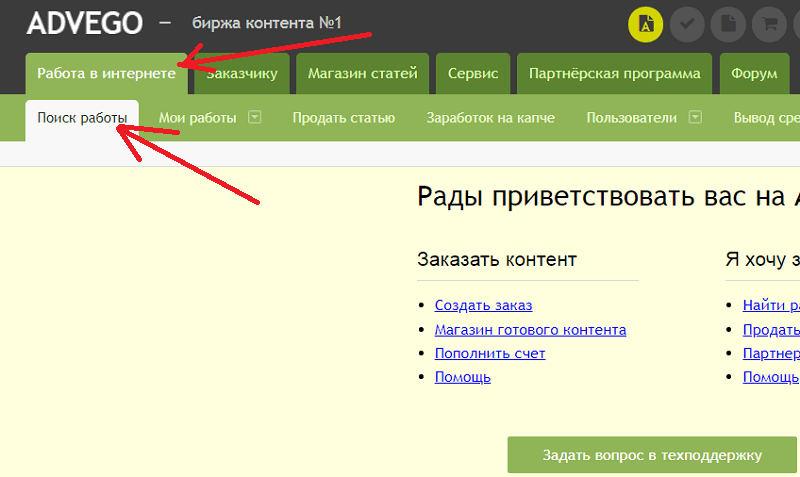Screen dimensions: 800x477
Task: Follow the Пополнить счет link
Action: pos(490,353)
